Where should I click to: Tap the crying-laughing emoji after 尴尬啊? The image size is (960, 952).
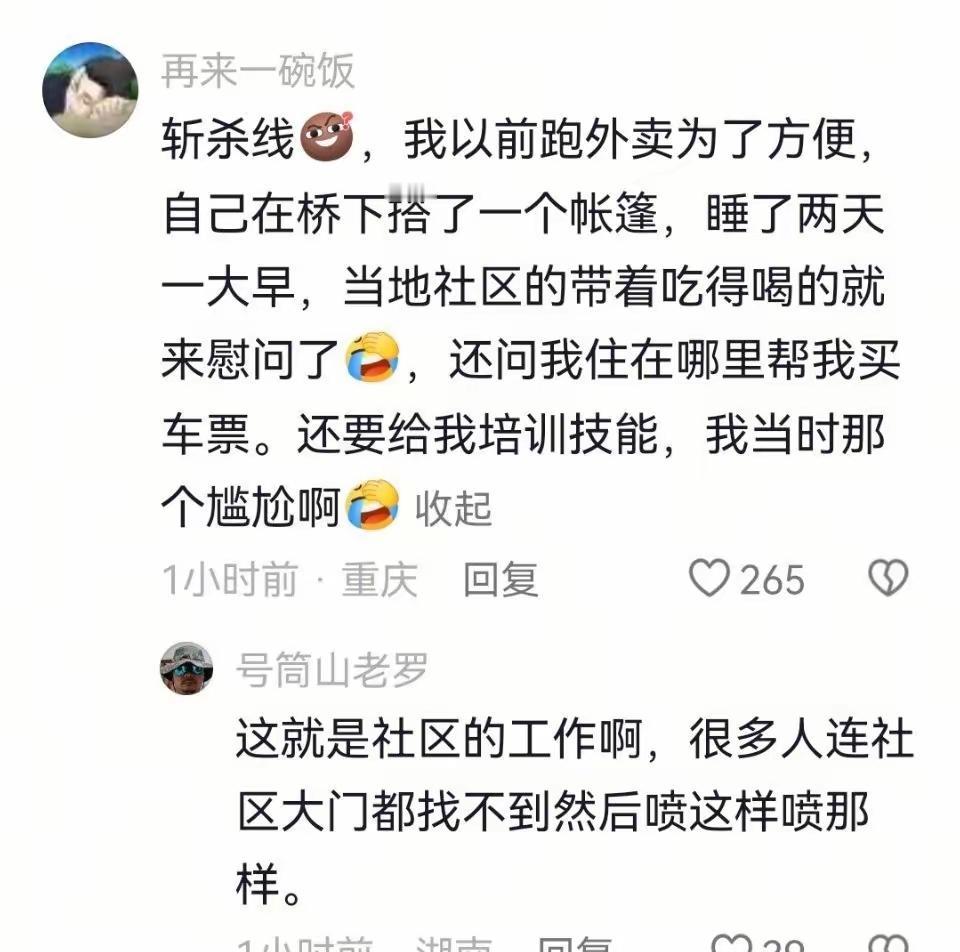(x=372, y=504)
